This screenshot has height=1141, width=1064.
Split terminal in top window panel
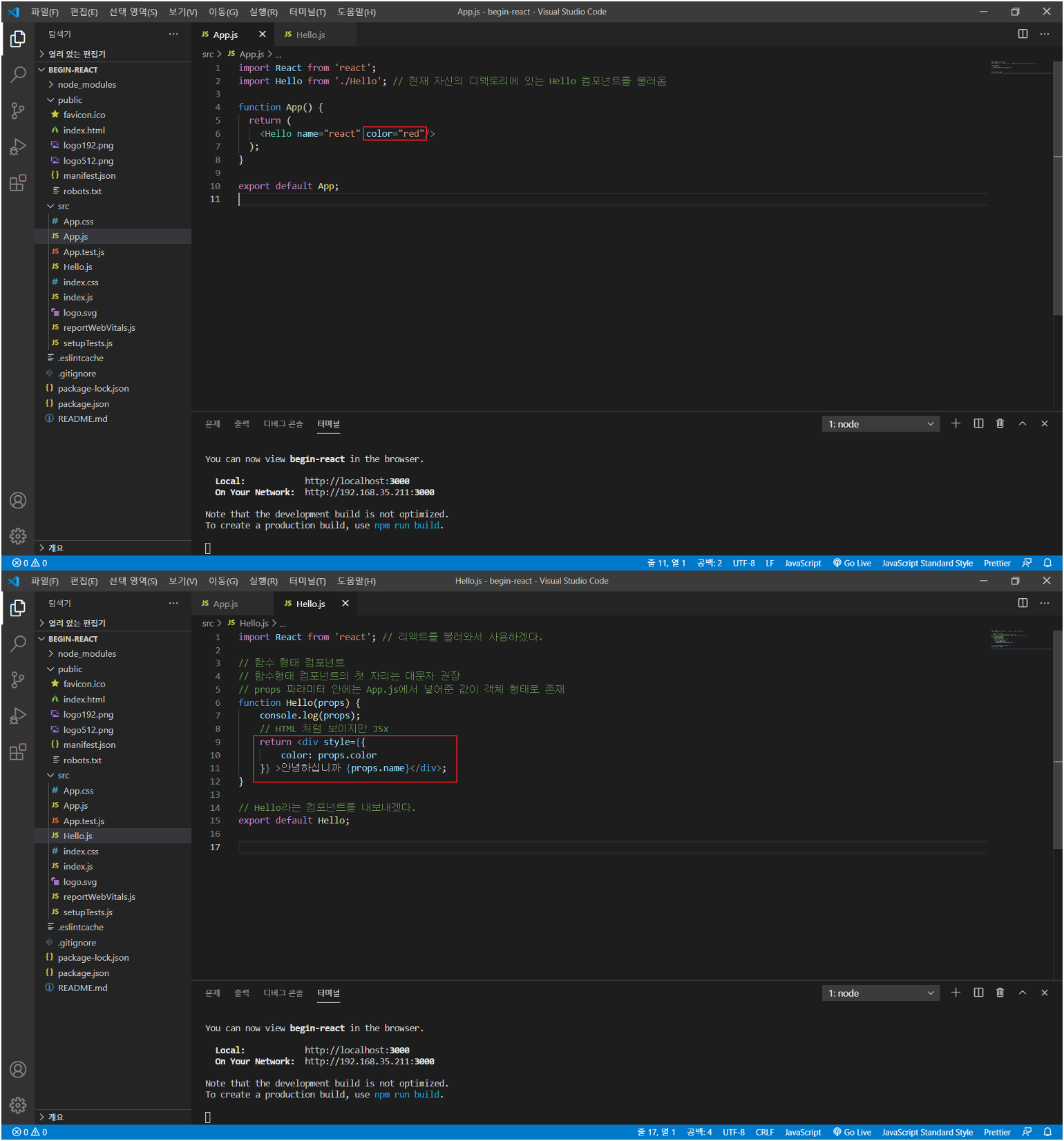pyautogui.click(x=978, y=423)
